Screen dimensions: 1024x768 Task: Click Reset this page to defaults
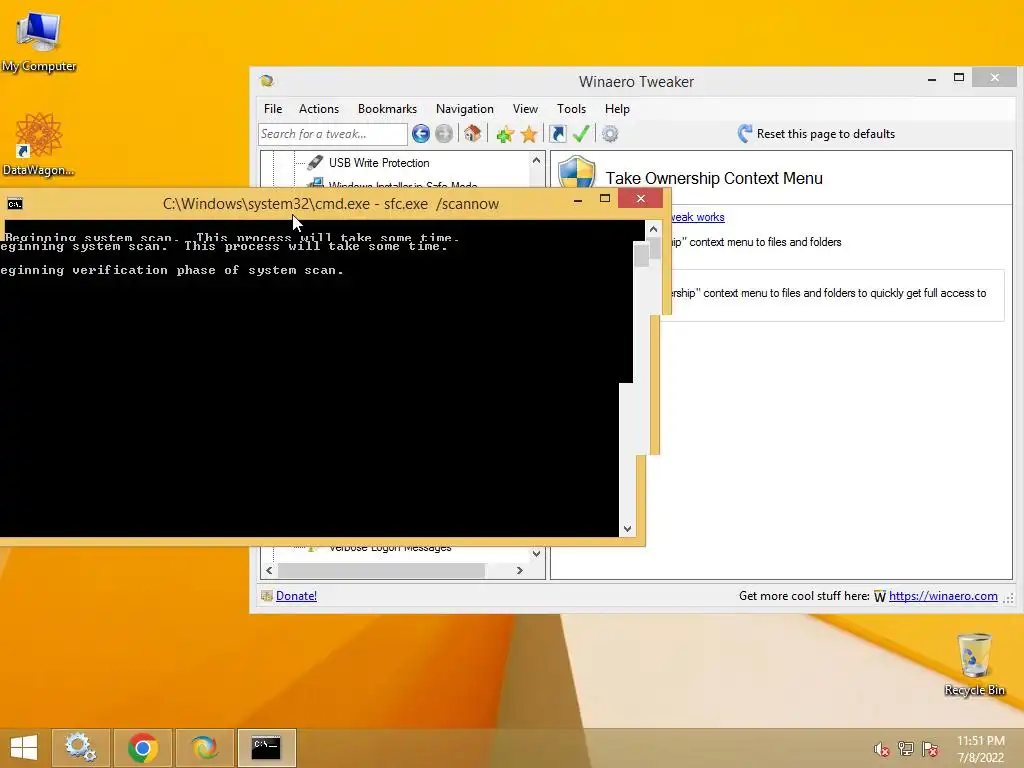816,134
